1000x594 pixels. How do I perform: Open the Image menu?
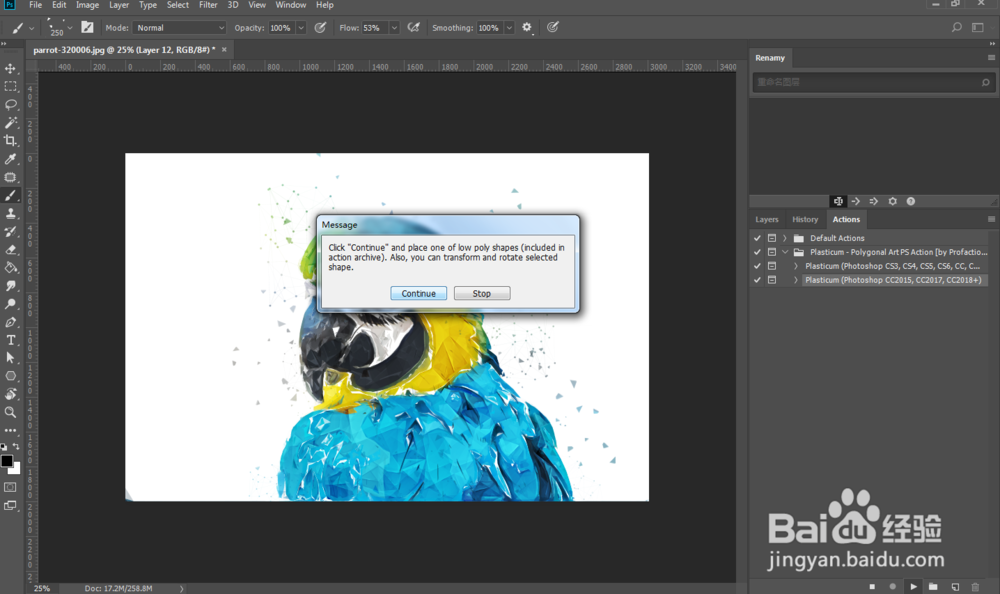(87, 5)
